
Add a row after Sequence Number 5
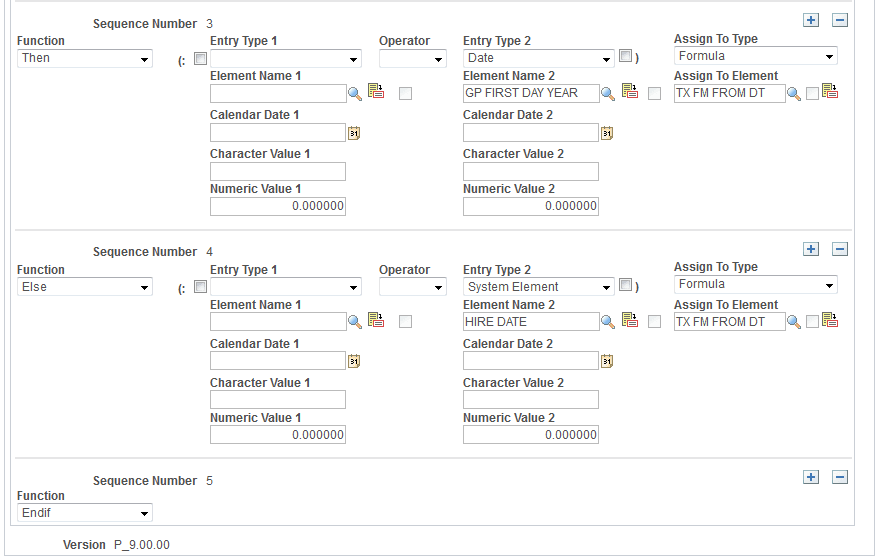point(811,477)
